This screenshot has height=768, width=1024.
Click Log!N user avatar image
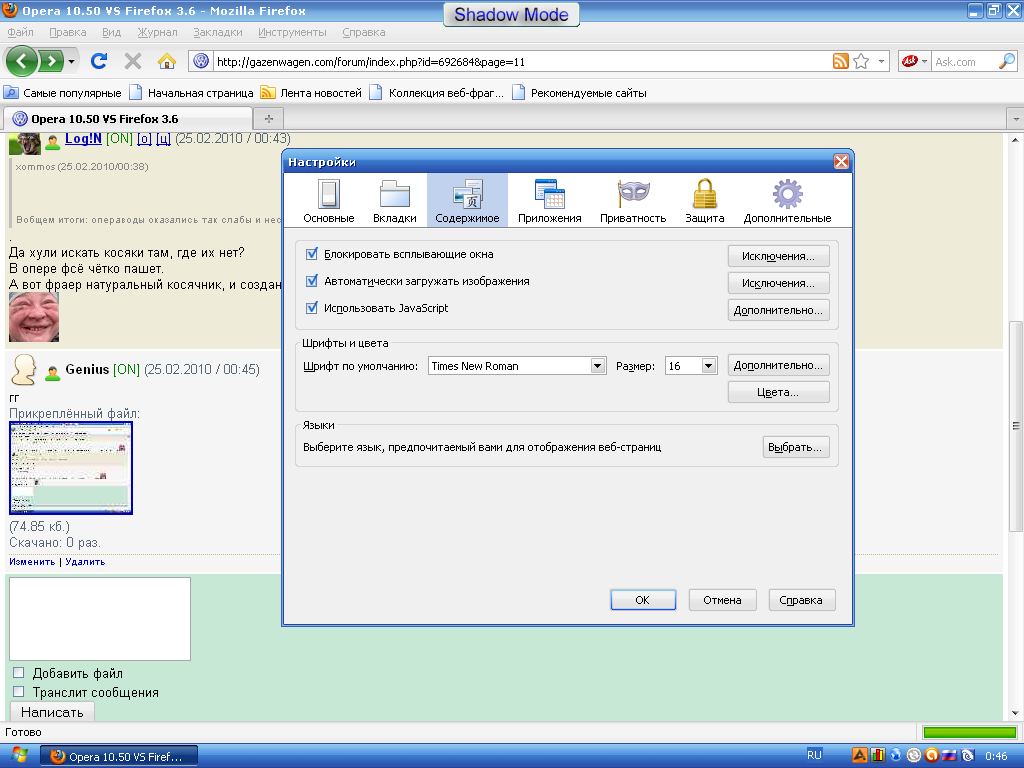coord(25,142)
